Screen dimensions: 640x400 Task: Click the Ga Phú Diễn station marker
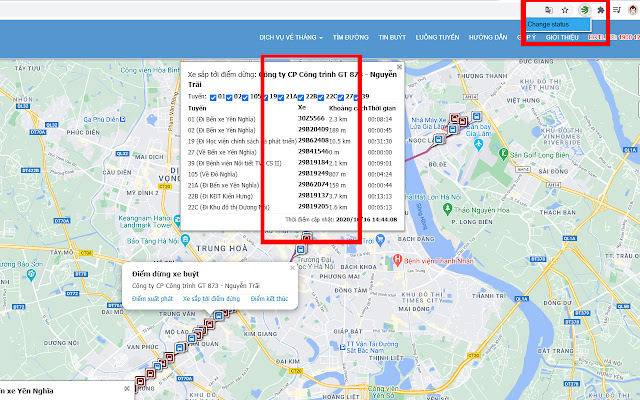pyautogui.click(x=122, y=119)
